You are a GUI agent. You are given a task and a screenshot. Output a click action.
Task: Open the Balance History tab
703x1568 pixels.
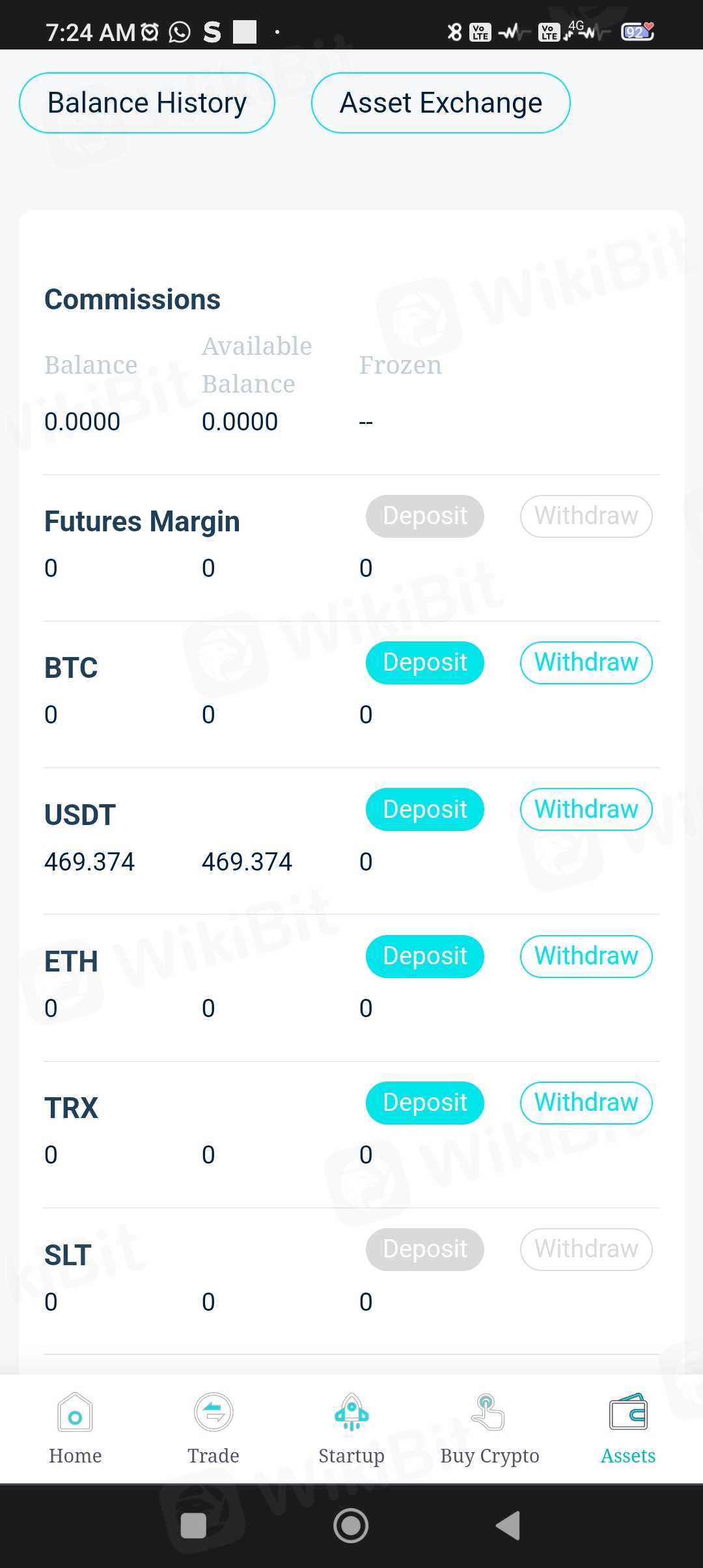147,103
